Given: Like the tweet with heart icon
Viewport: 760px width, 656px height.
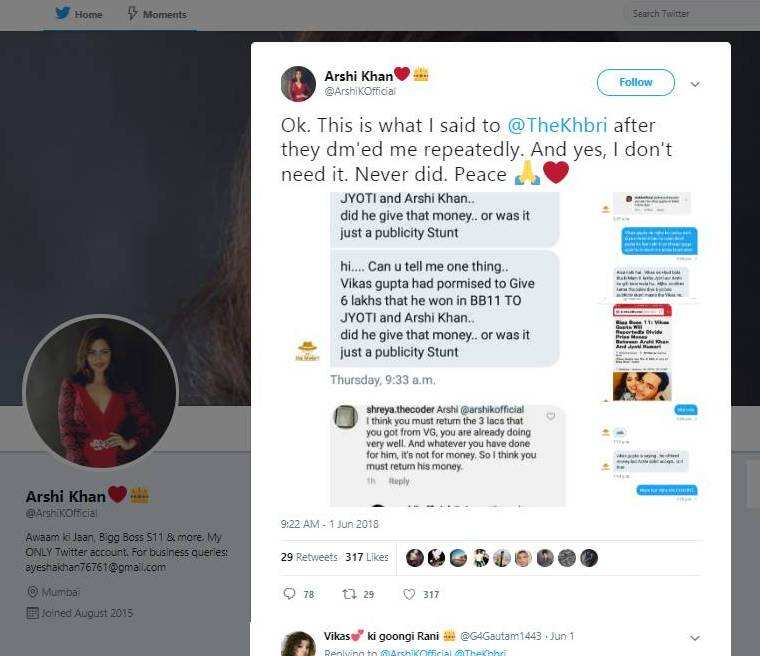Looking at the screenshot, I should pyautogui.click(x=409, y=594).
